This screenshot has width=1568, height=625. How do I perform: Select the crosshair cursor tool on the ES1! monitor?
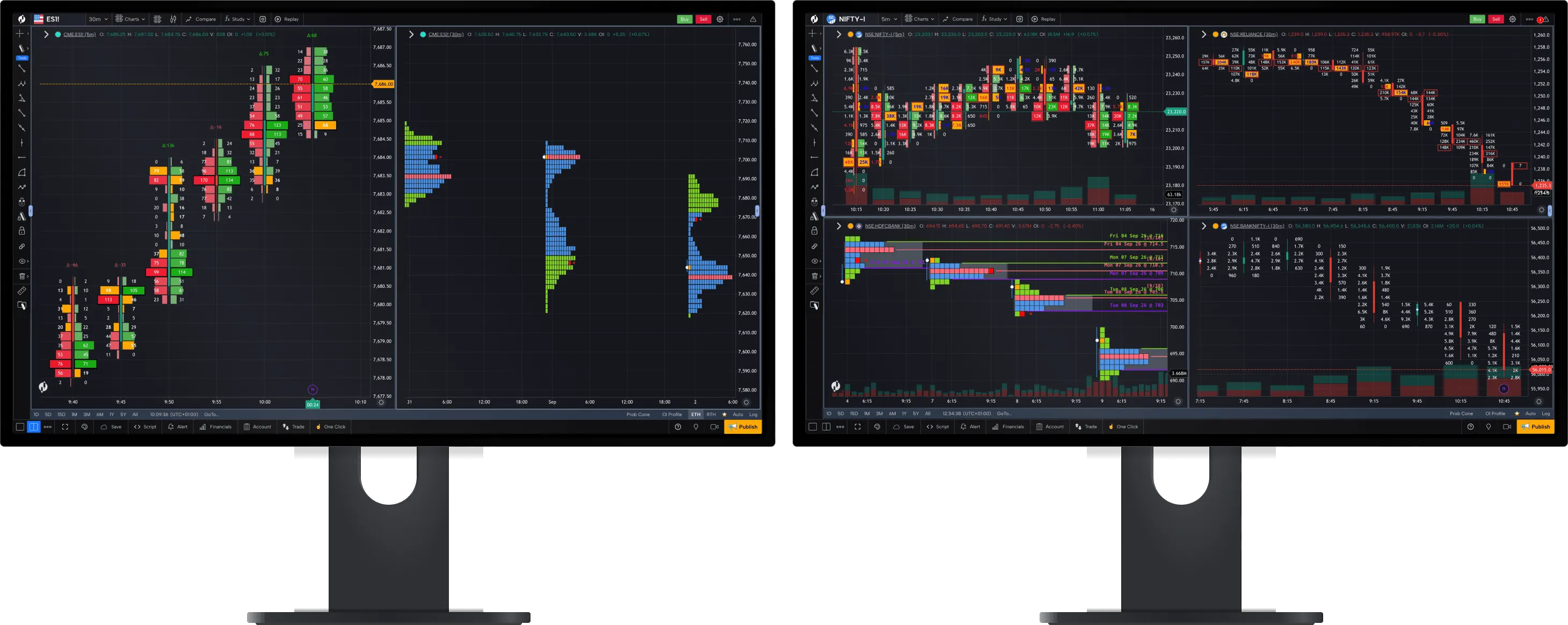coord(19,33)
